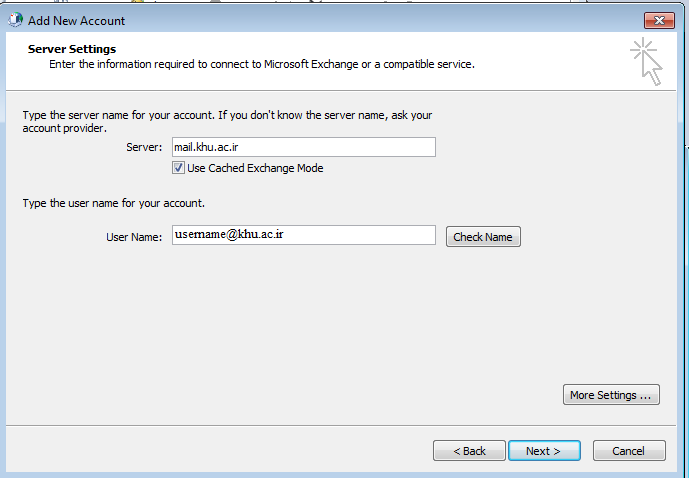Image resolution: width=689 pixels, height=478 pixels.
Task: Click the "Server Settings" heading
Action: pyautogui.click(x=72, y=49)
